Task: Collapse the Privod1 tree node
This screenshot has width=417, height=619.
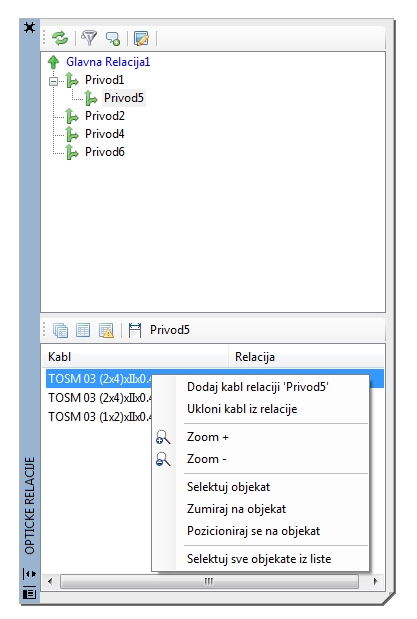Action: [53, 81]
